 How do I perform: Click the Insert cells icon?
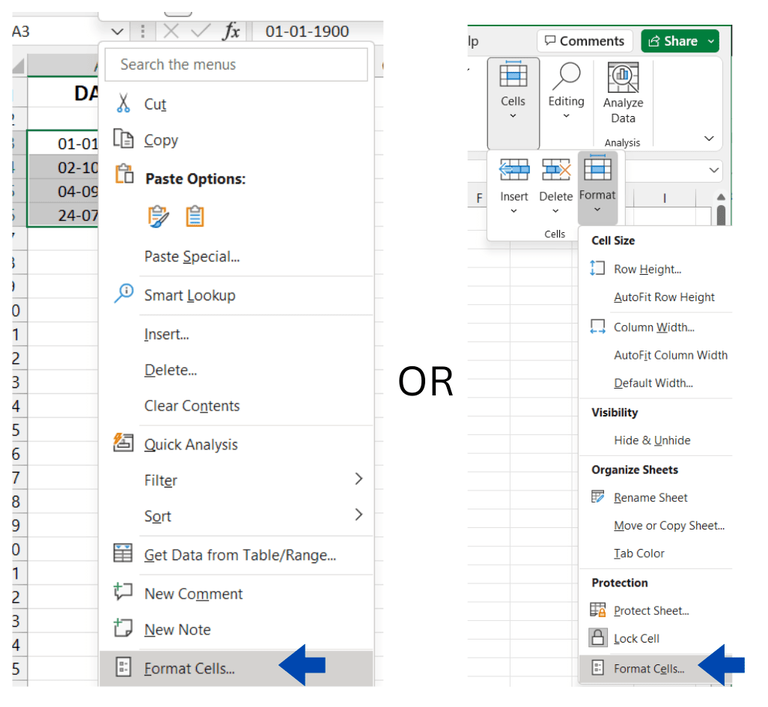pos(514,170)
